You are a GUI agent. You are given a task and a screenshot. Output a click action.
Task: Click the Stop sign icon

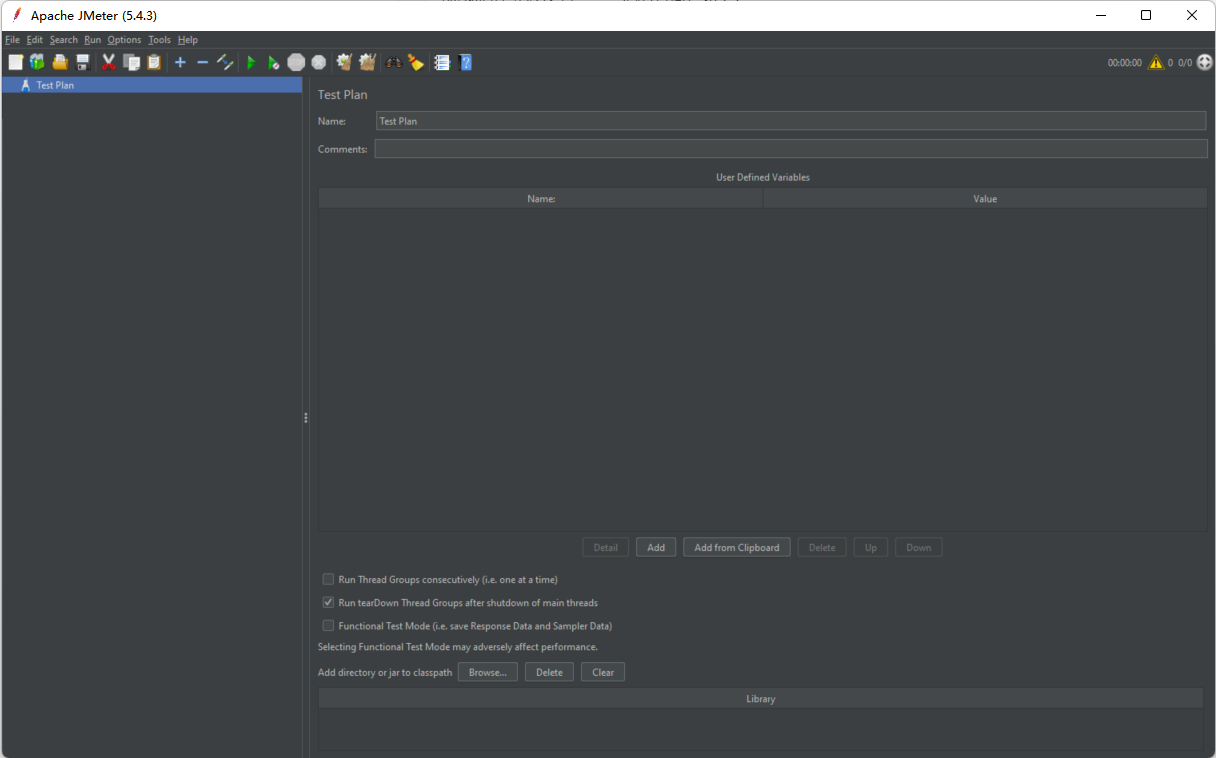pos(296,62)
